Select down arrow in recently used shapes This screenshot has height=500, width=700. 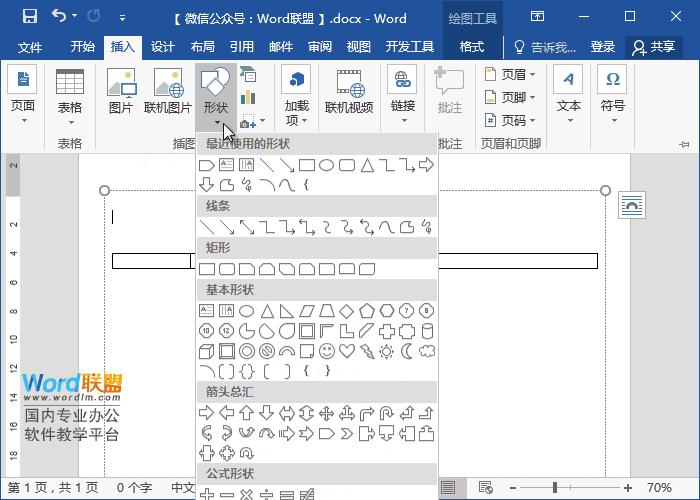206,184
